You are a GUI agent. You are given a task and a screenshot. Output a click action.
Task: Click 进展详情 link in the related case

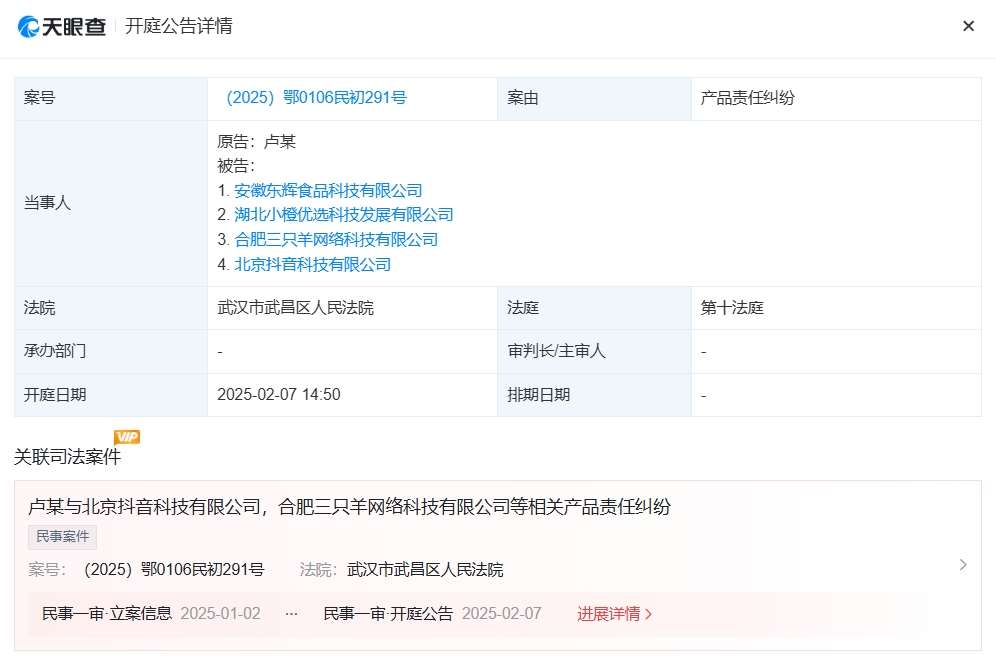pyautogui.click(x=614, y=614)
